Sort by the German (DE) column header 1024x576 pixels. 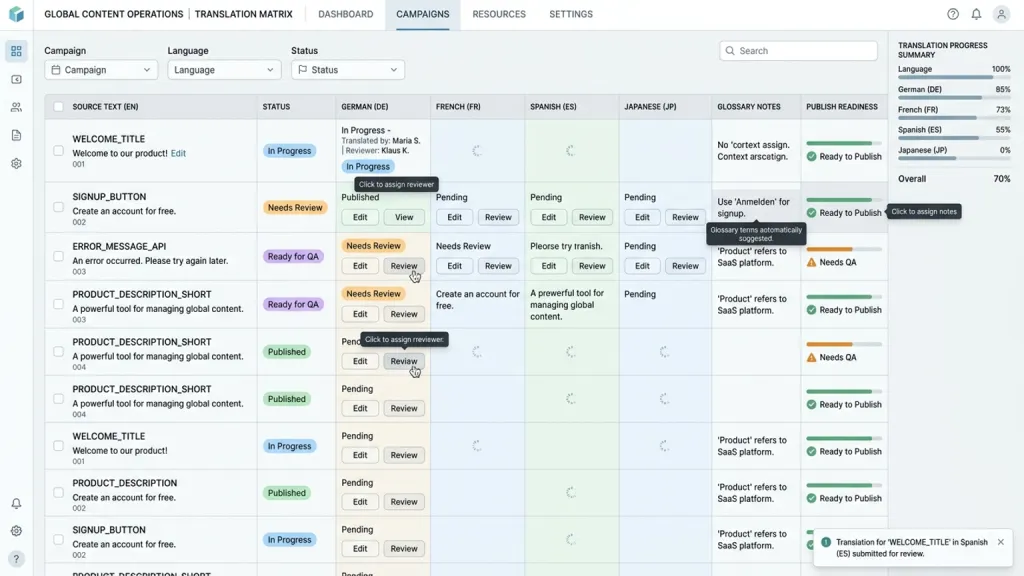point(364,106)
